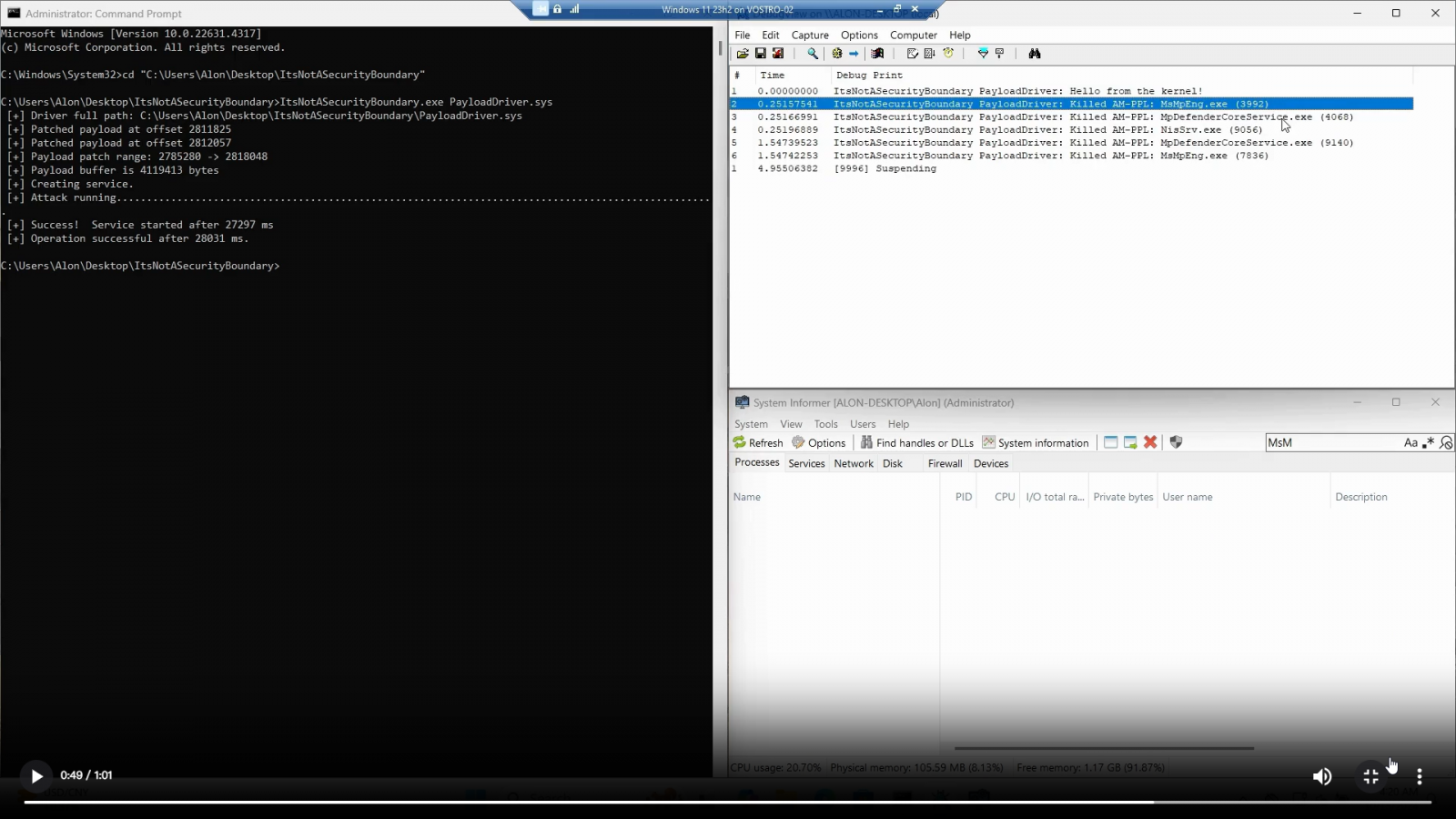Click the red X terminate icon in System Informer
The width and height of the screenshot is (1456, 819).
pyautogui.click(x=1150, y=442)
